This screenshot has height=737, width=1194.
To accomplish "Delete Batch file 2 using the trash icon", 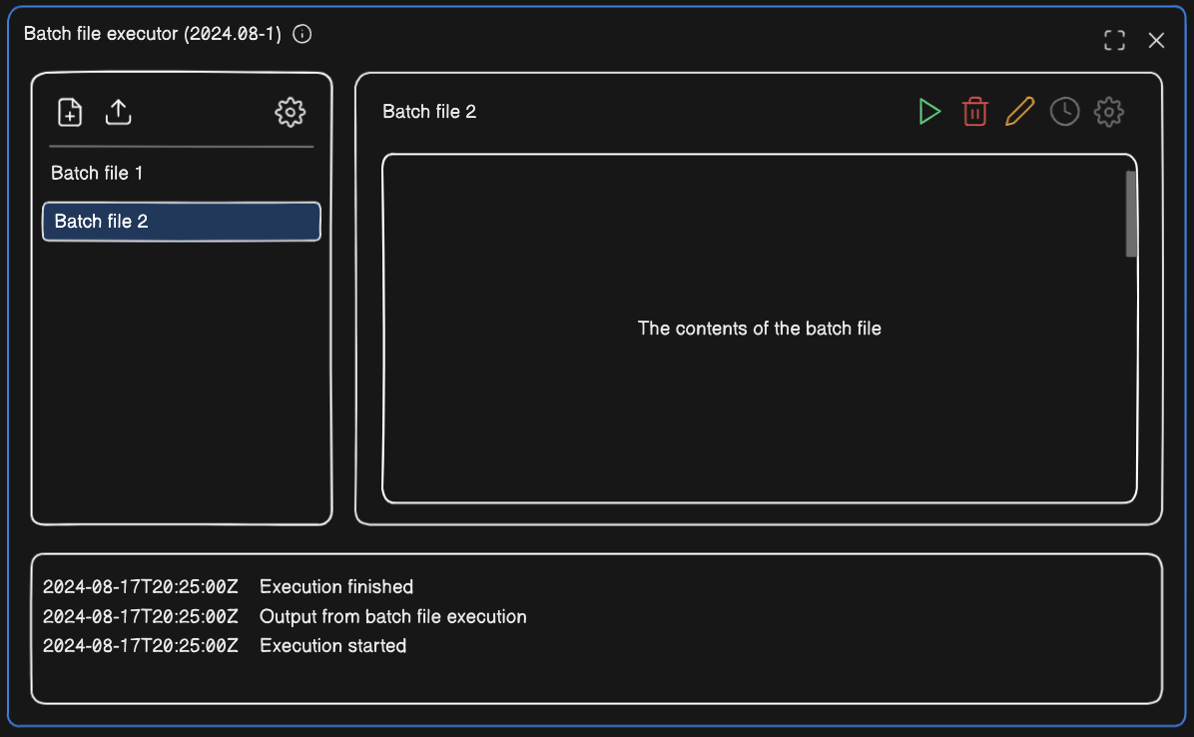I will (x=974, y=112).
